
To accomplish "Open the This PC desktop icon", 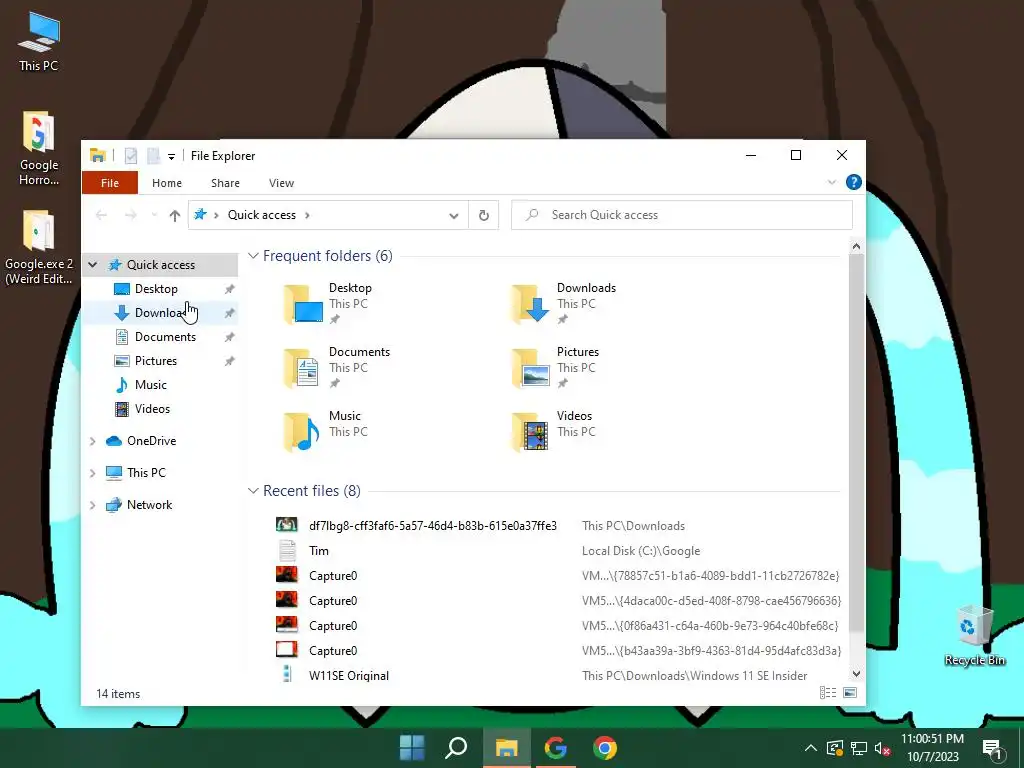I will (x=39, y=42).
